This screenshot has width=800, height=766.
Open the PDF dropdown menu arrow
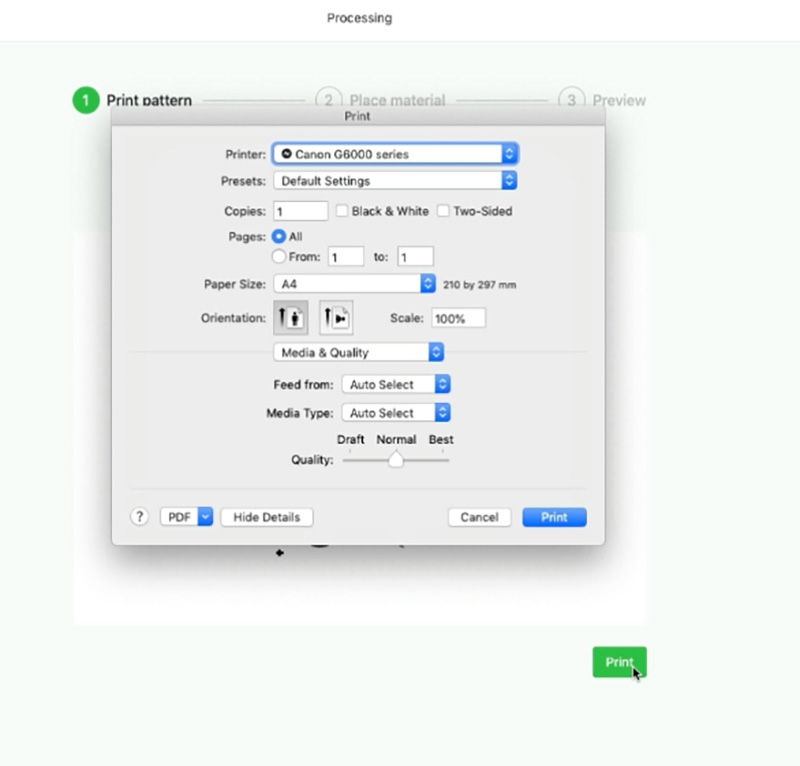pos(206,517)
